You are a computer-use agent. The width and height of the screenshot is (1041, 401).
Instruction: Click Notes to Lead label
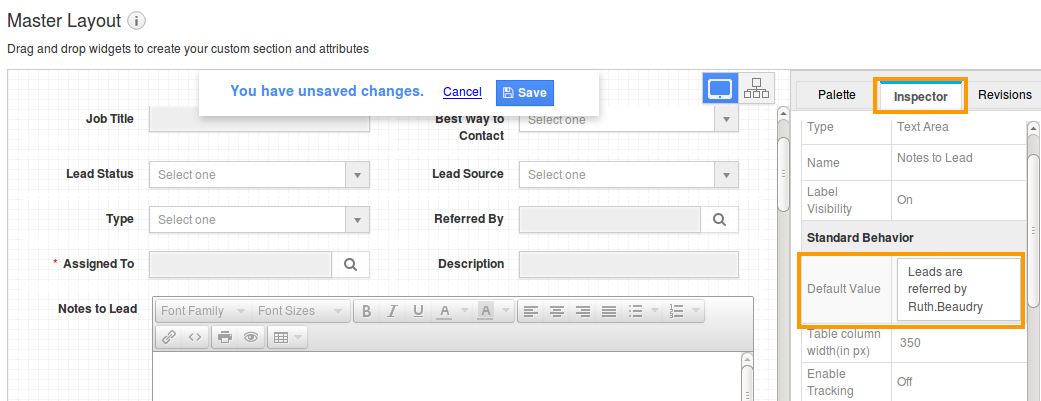[98, 309]
